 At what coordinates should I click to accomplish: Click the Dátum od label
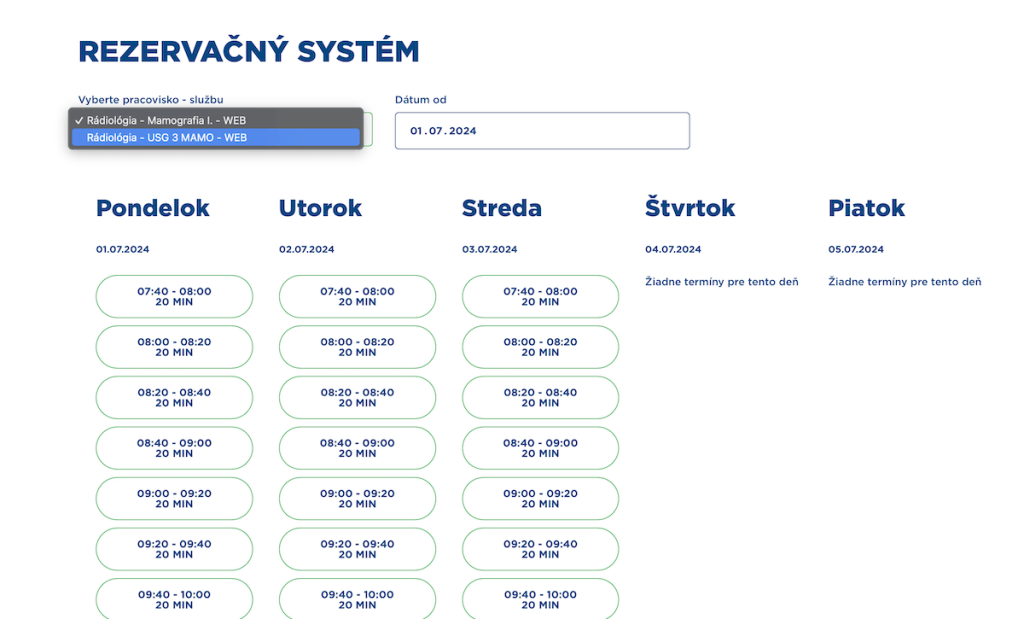pos(421,100)
